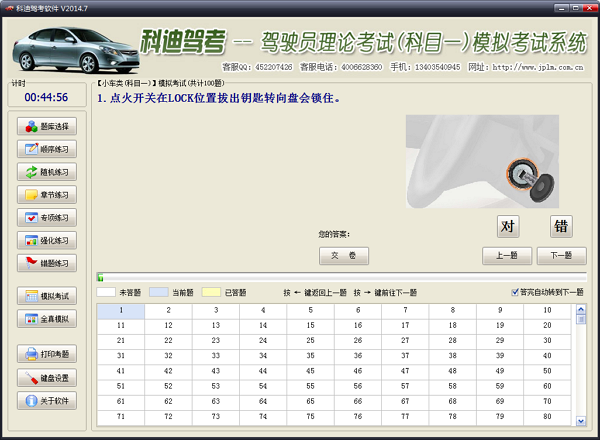Start 全真模拟 full simulation

47,319
